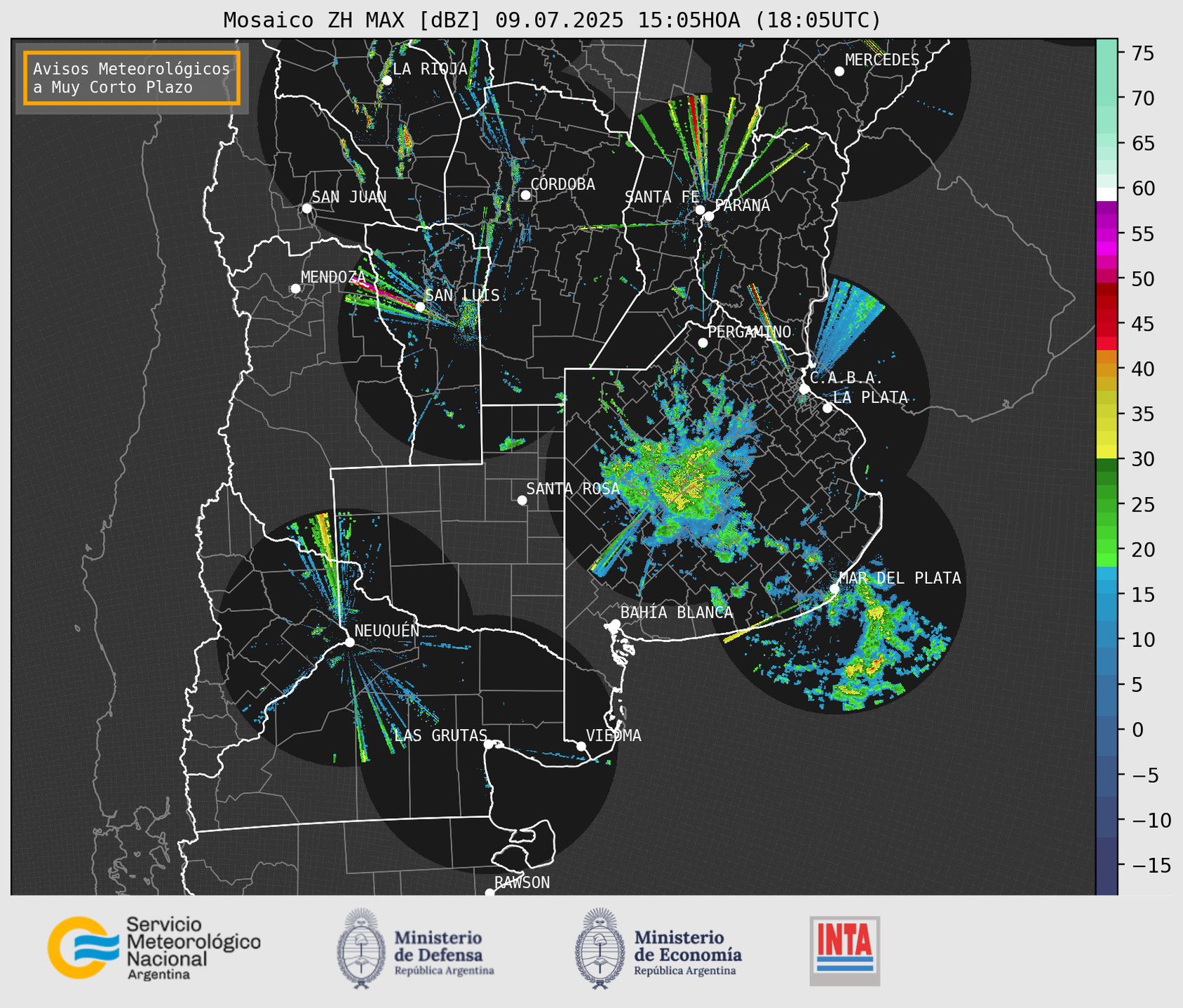This screenshot has width=1183, height=1008.
Task: Click the CÓRDOBA city marker
Action: click(x=525, y=195)
